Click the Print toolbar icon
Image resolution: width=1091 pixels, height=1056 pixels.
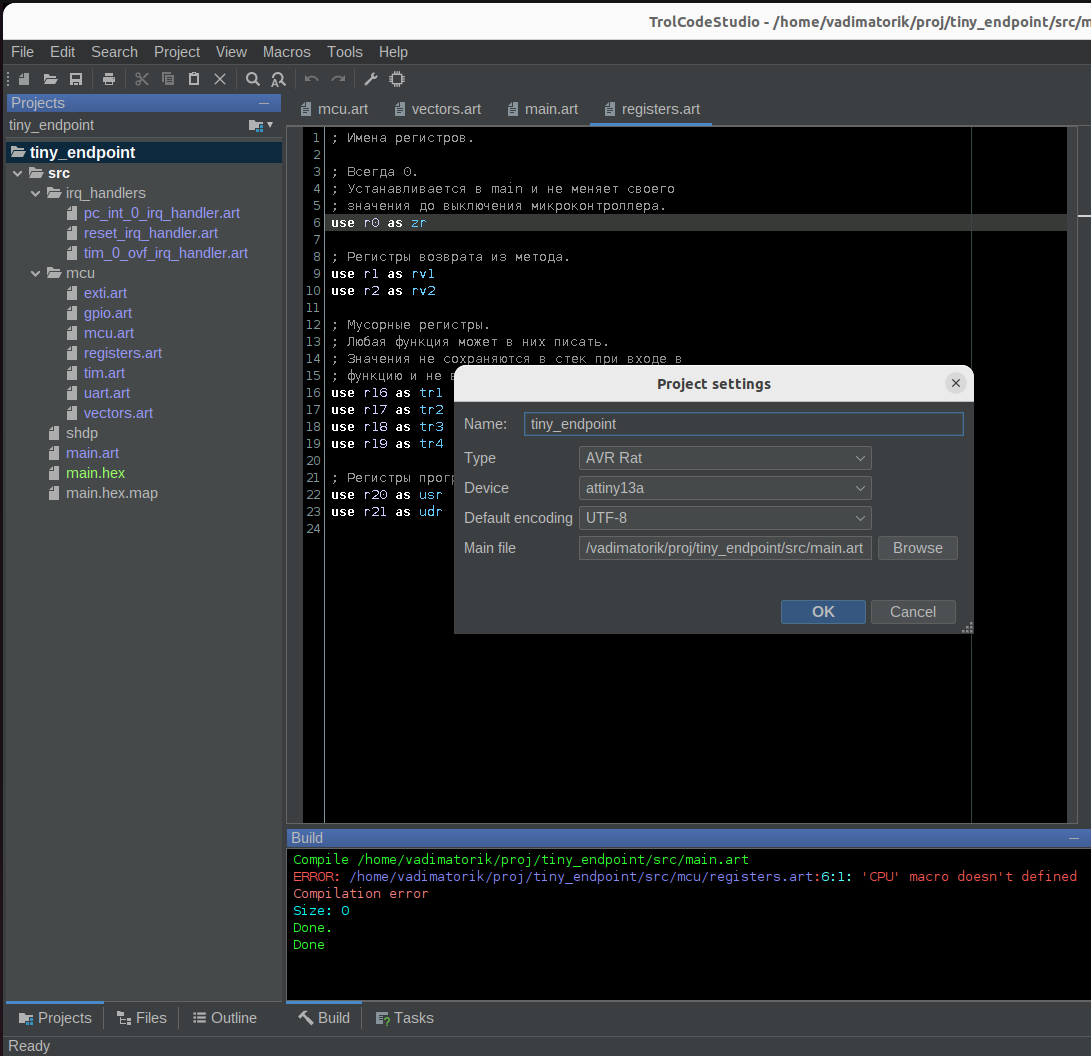click(109, 79)
